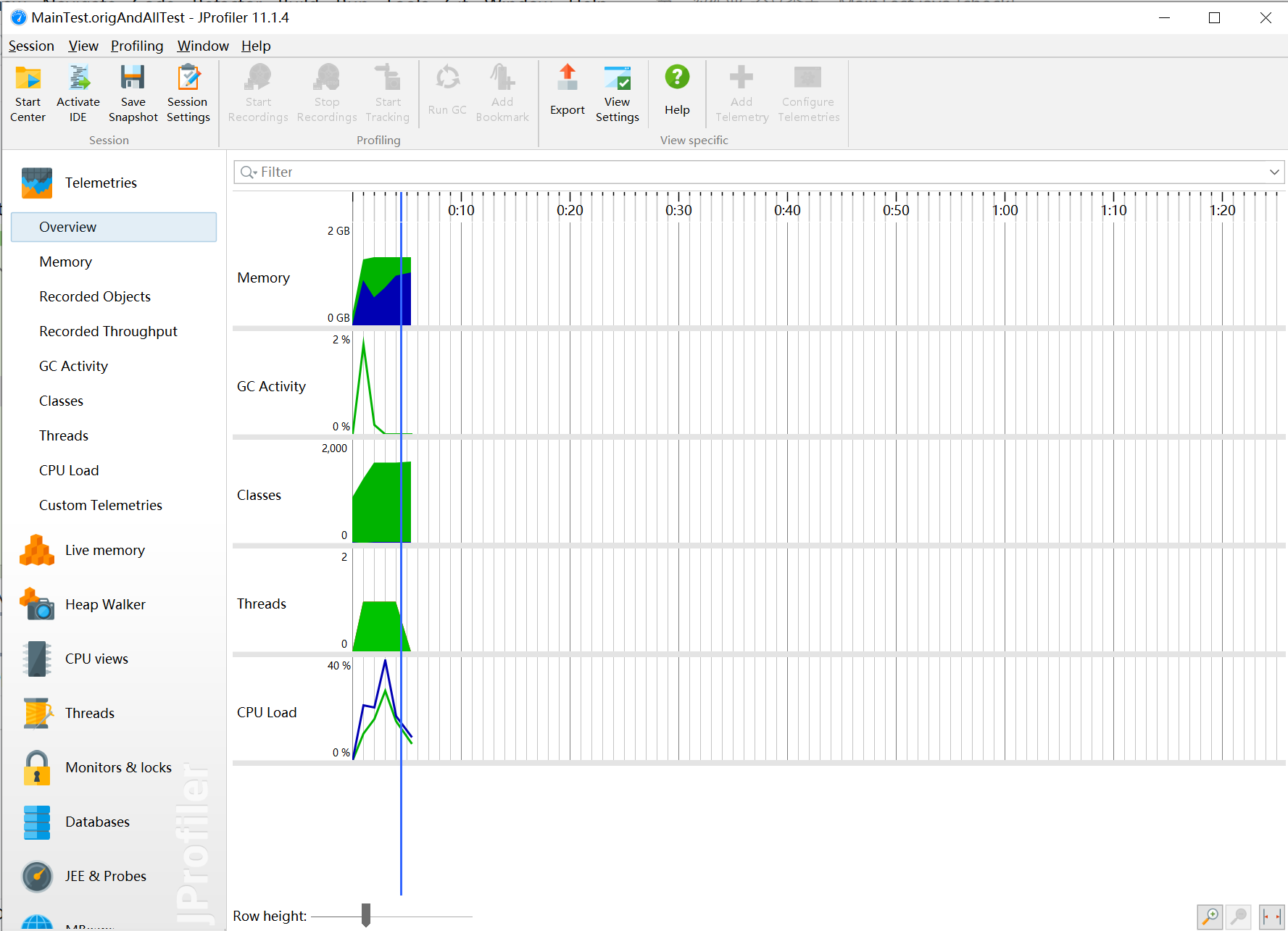Open the Threads section with the spool icon

(x=69, y=713)
